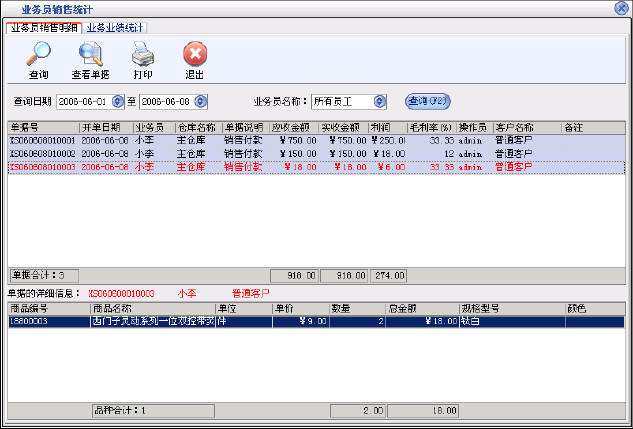The image size is (633, 429).
Task: Open the end date calendar picker
Action: (x=201, y=101)
